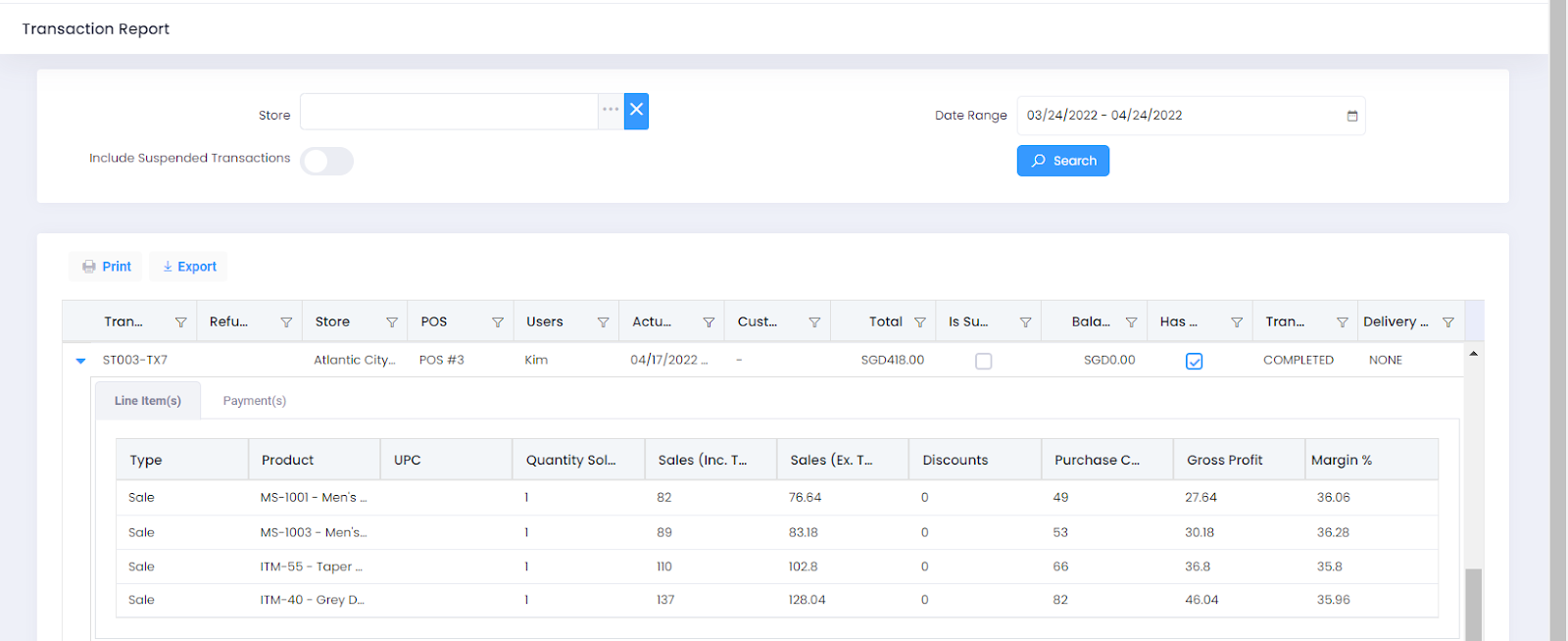
Task: Check the Is Suspended checkbox for ST003-TX7
Action: click(984, 362)
